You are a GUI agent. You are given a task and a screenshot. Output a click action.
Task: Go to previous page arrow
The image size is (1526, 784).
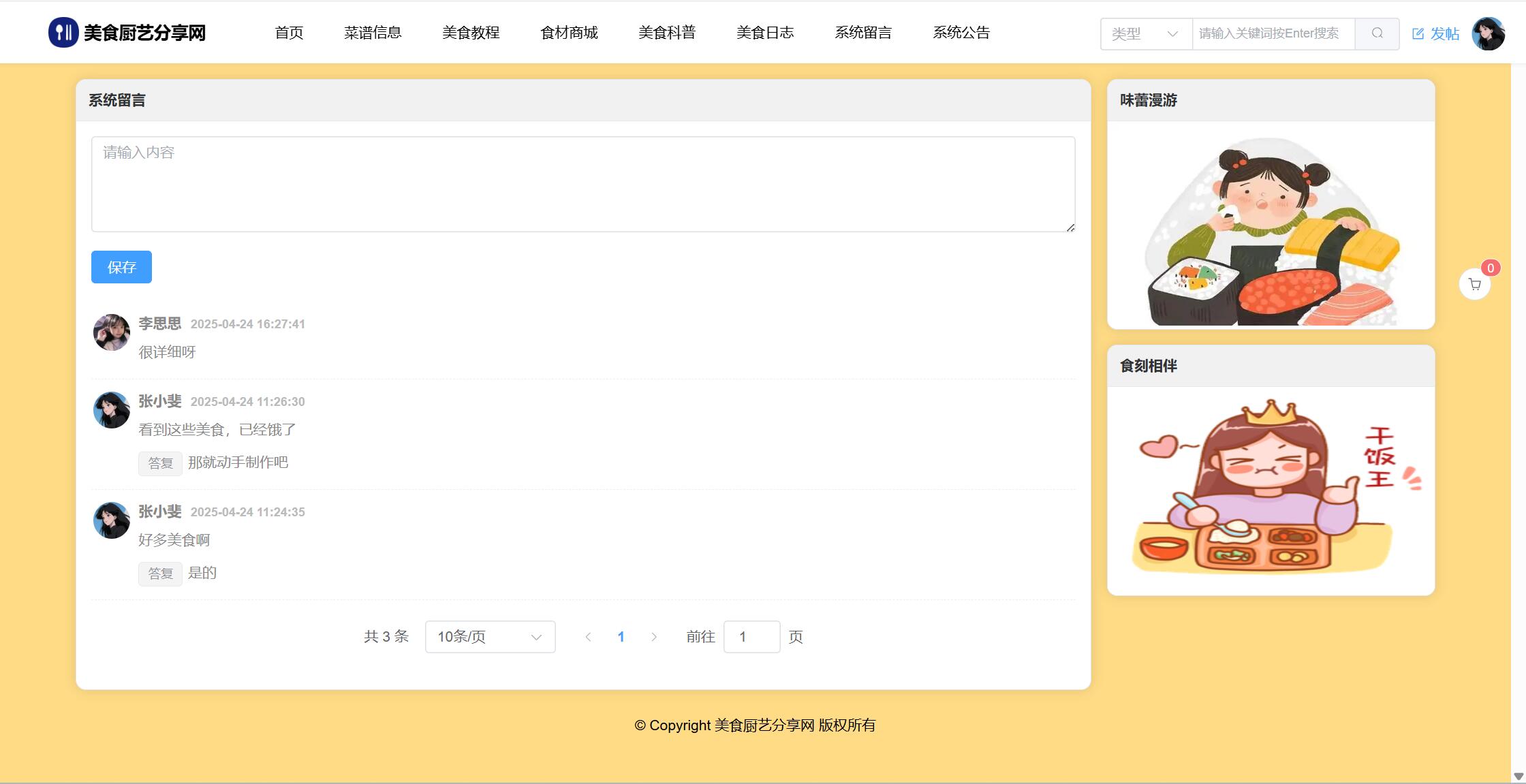point(588,637)
